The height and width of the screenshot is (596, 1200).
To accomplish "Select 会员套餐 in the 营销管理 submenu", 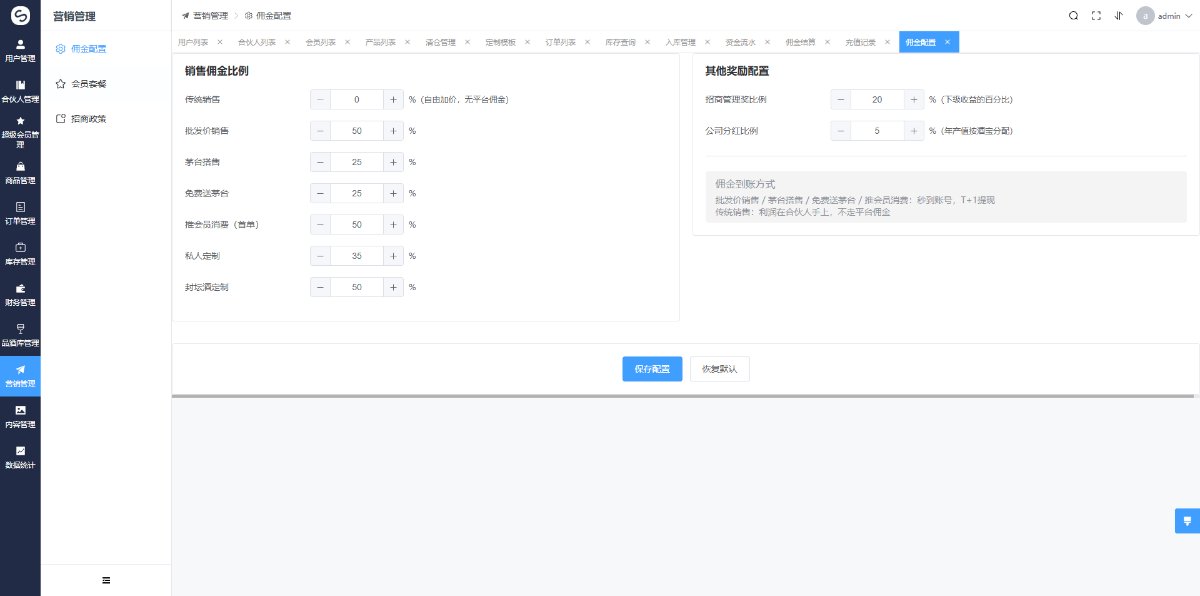I will [x=106, y=83].
